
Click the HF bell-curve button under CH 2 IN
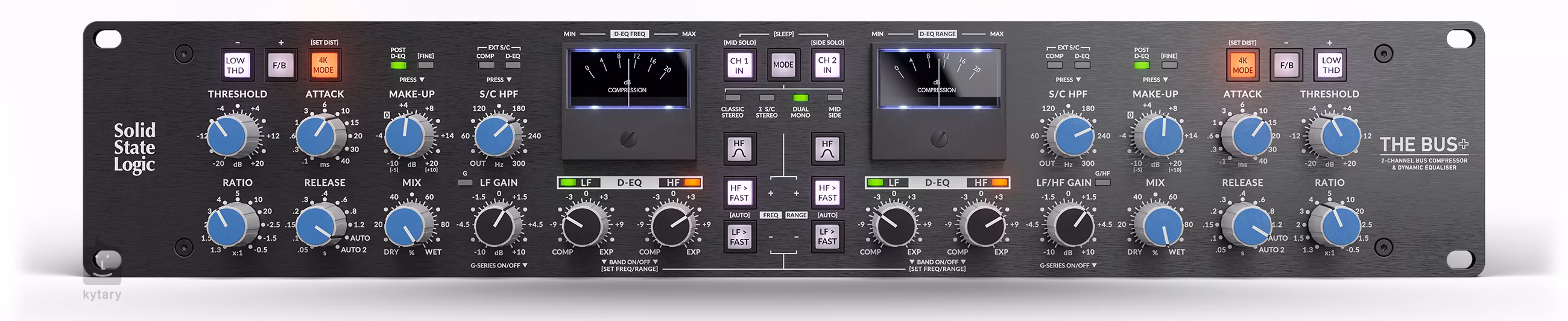point(827,149)
